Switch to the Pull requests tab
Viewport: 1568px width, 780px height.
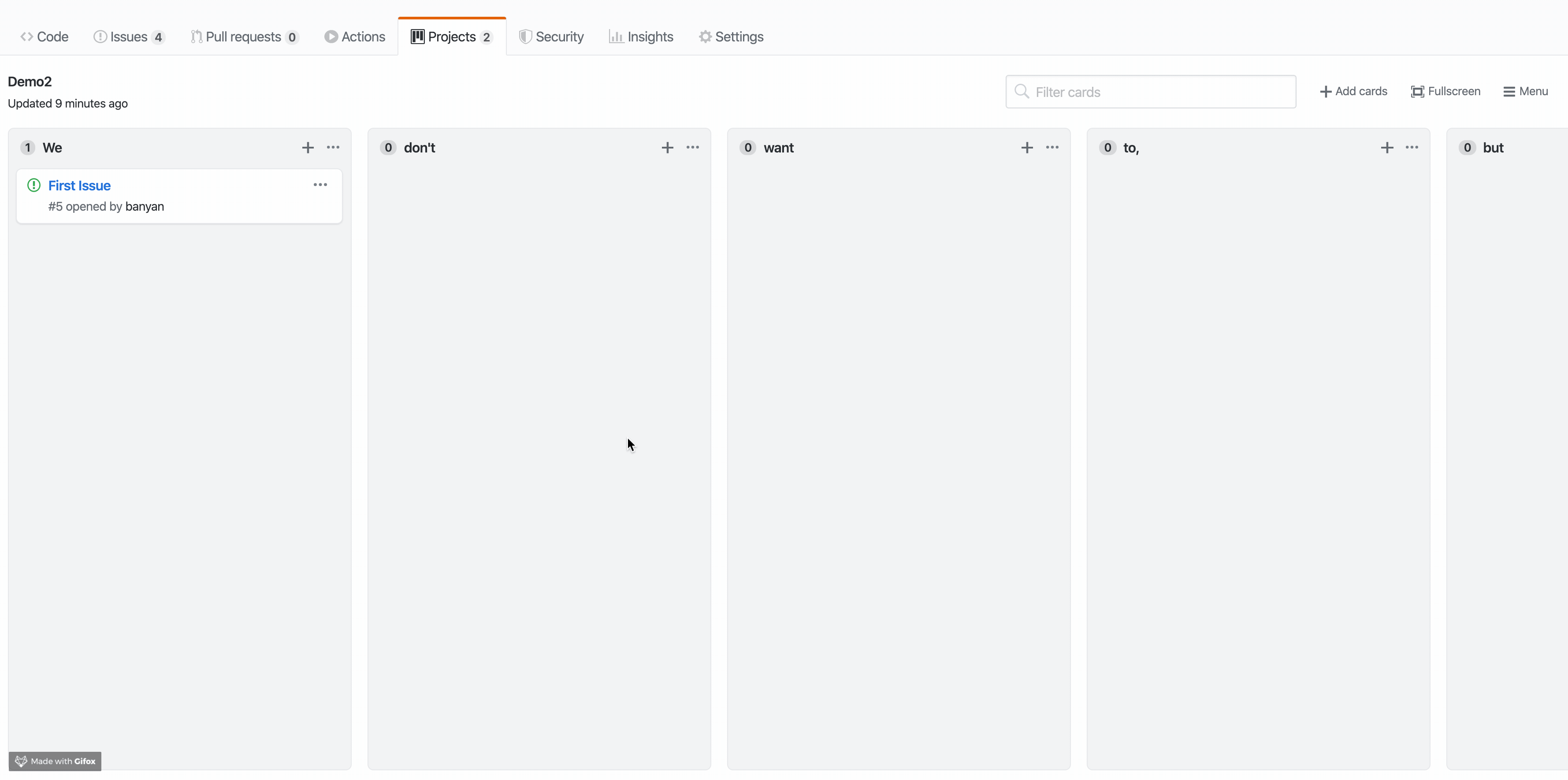point(243,37)
